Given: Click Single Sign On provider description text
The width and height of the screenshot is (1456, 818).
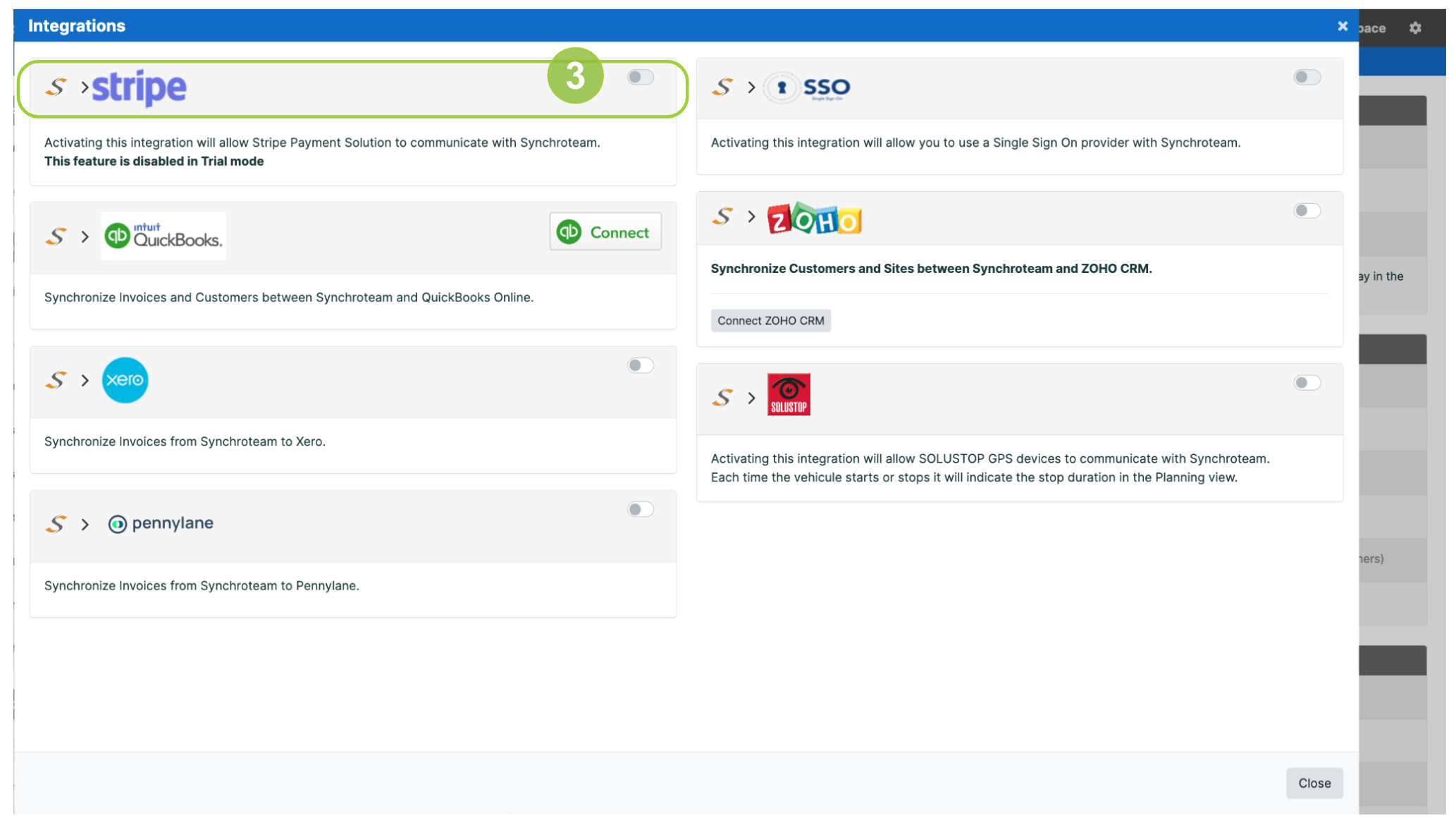Looking at the screenshot, I should click(975, 142).
